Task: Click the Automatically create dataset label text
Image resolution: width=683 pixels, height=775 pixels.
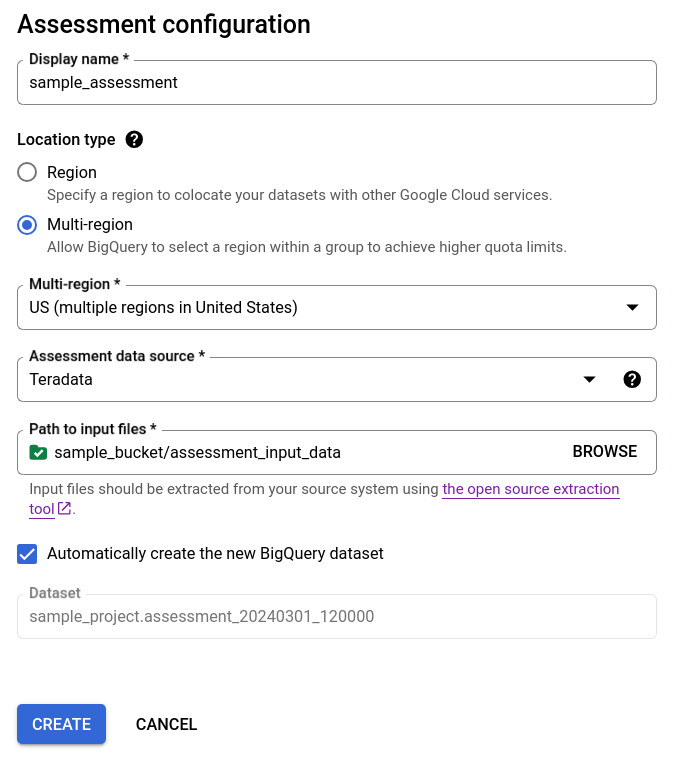Action: click(215, 554)
